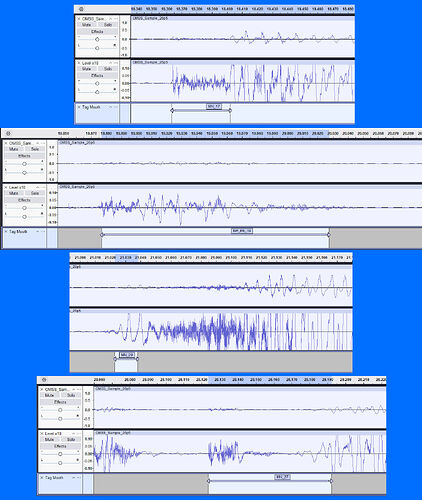Solo the CMSS_Sam track in top panel
This screenshot has height=500, width=422.
click(108, 25)
